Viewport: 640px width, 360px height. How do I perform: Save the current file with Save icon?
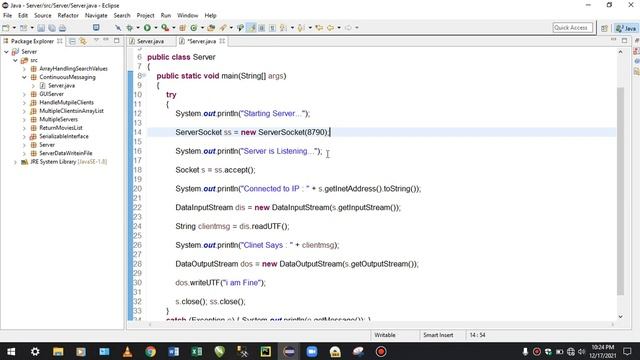click(41, 28)
